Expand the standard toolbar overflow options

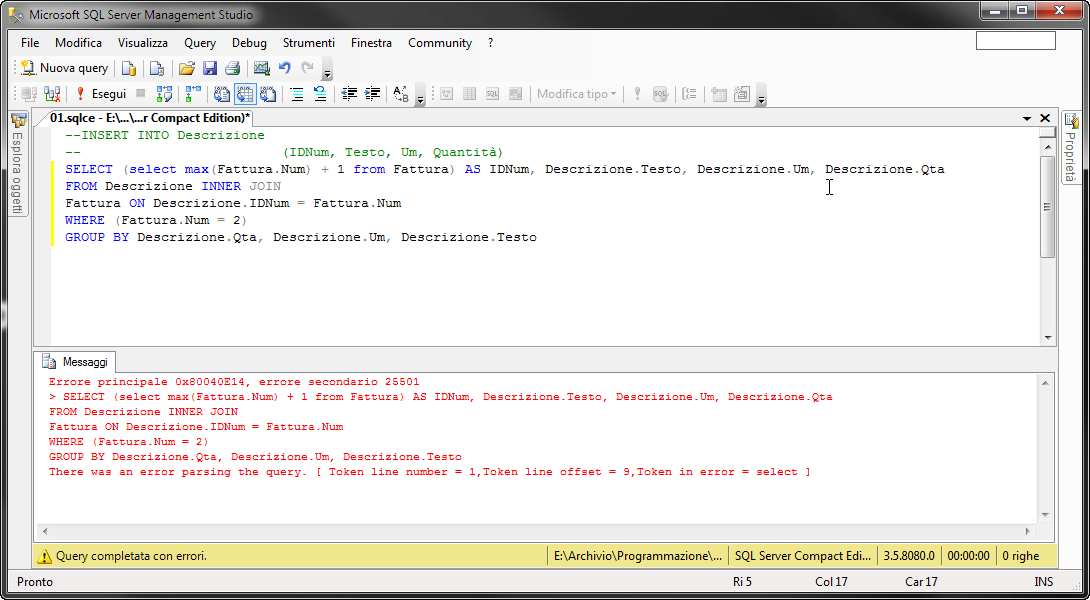pos(327,71)
